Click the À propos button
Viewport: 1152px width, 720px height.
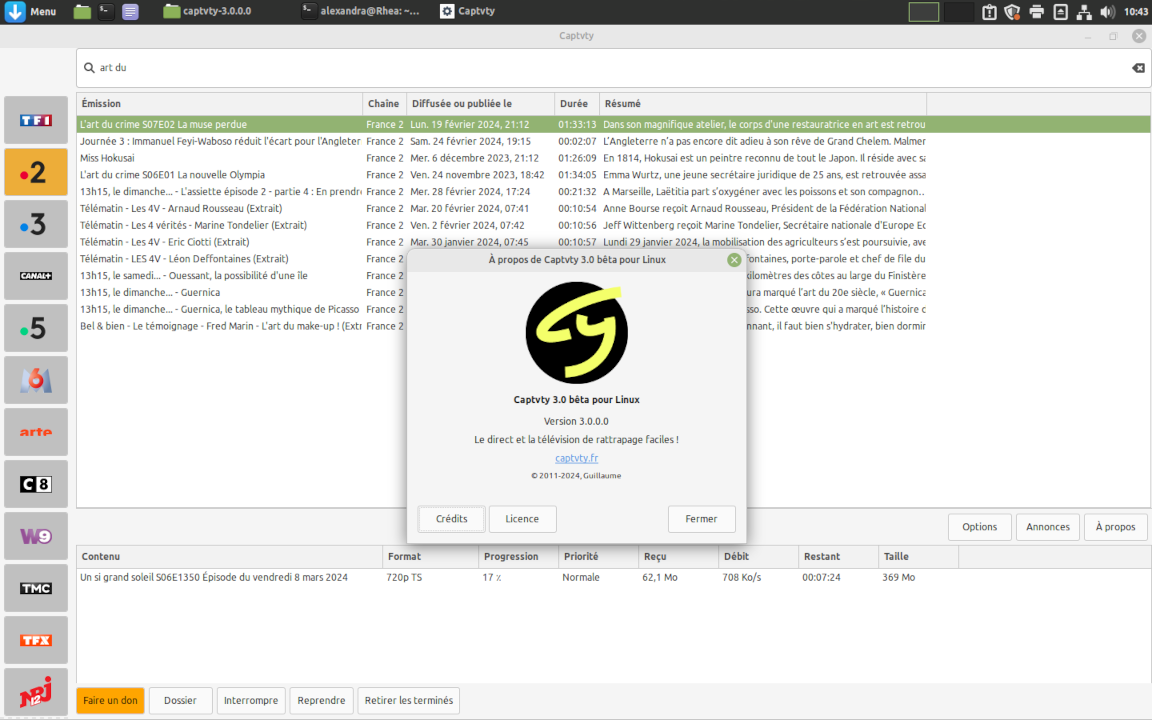click(x=1115, y=527)
